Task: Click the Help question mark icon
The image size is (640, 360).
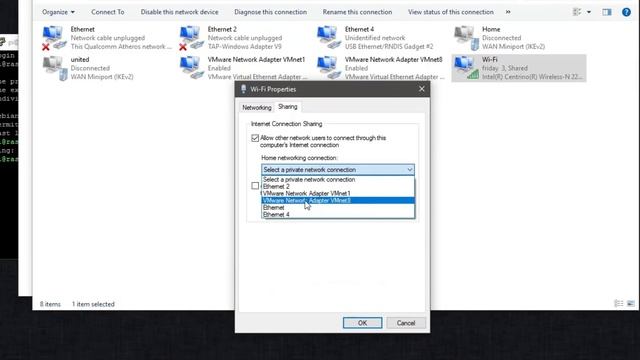Action: coord(626,12)
